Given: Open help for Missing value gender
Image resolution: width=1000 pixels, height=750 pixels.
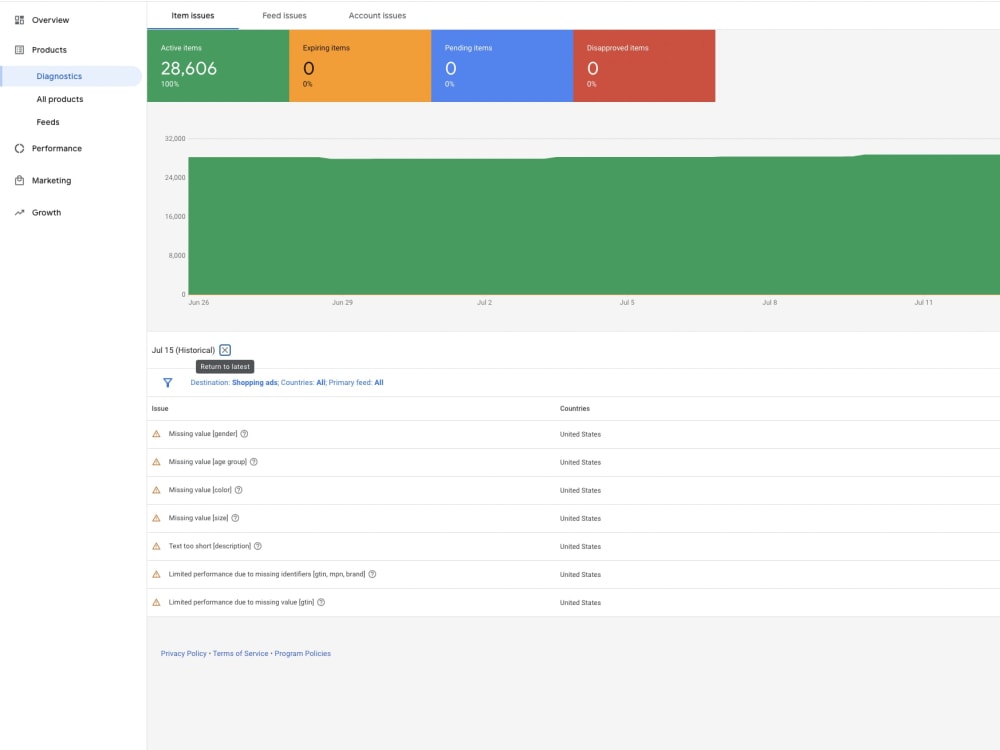Looking at the screenshot, I should tap(244, 434).
